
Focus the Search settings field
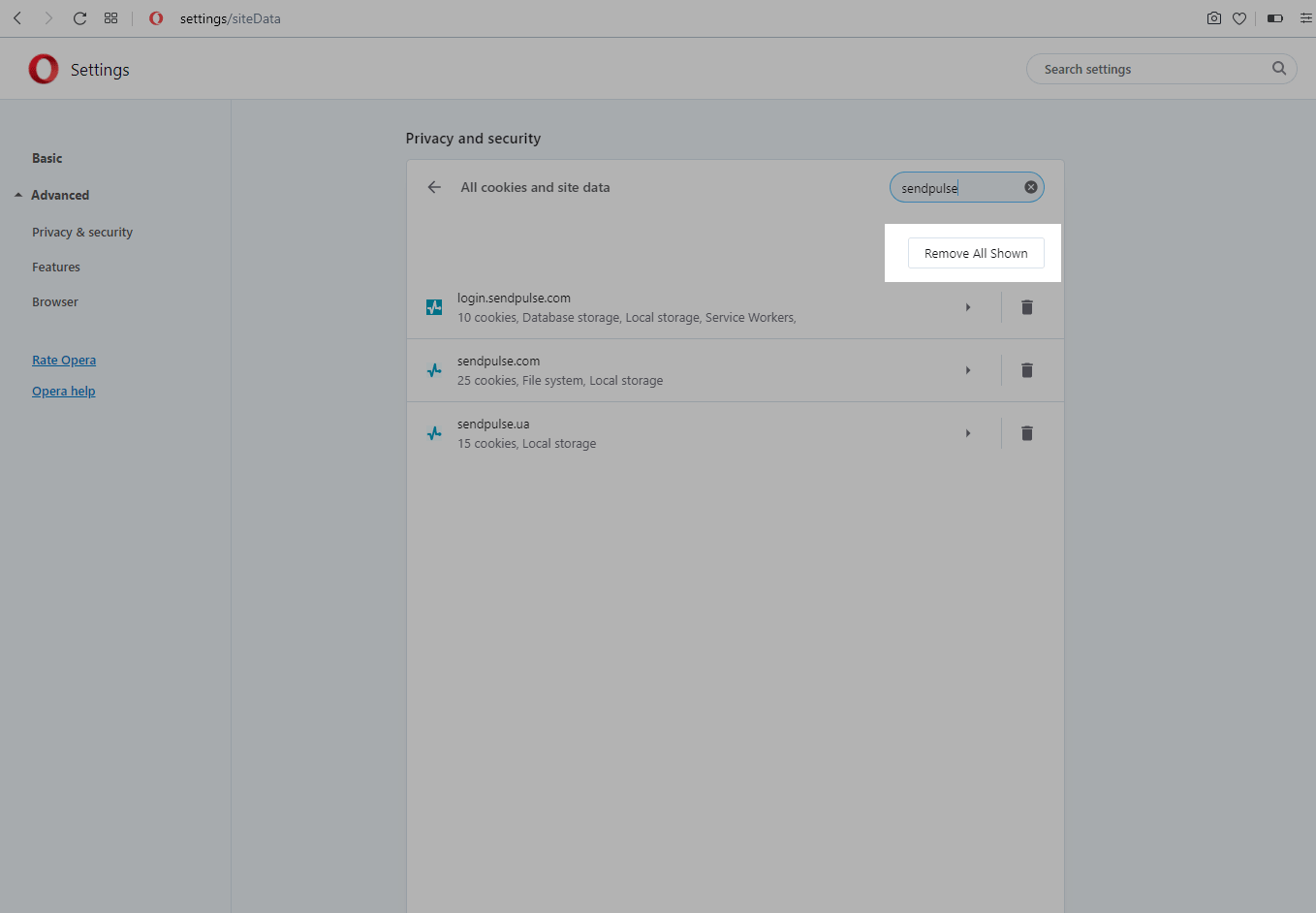1151,69
